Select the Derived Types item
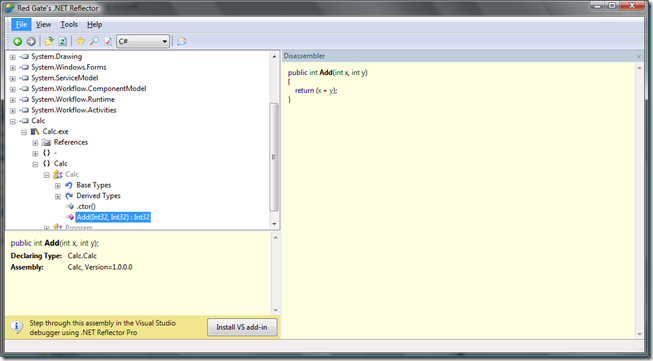Viewport: 653px width, 361px height. point(98,196)
